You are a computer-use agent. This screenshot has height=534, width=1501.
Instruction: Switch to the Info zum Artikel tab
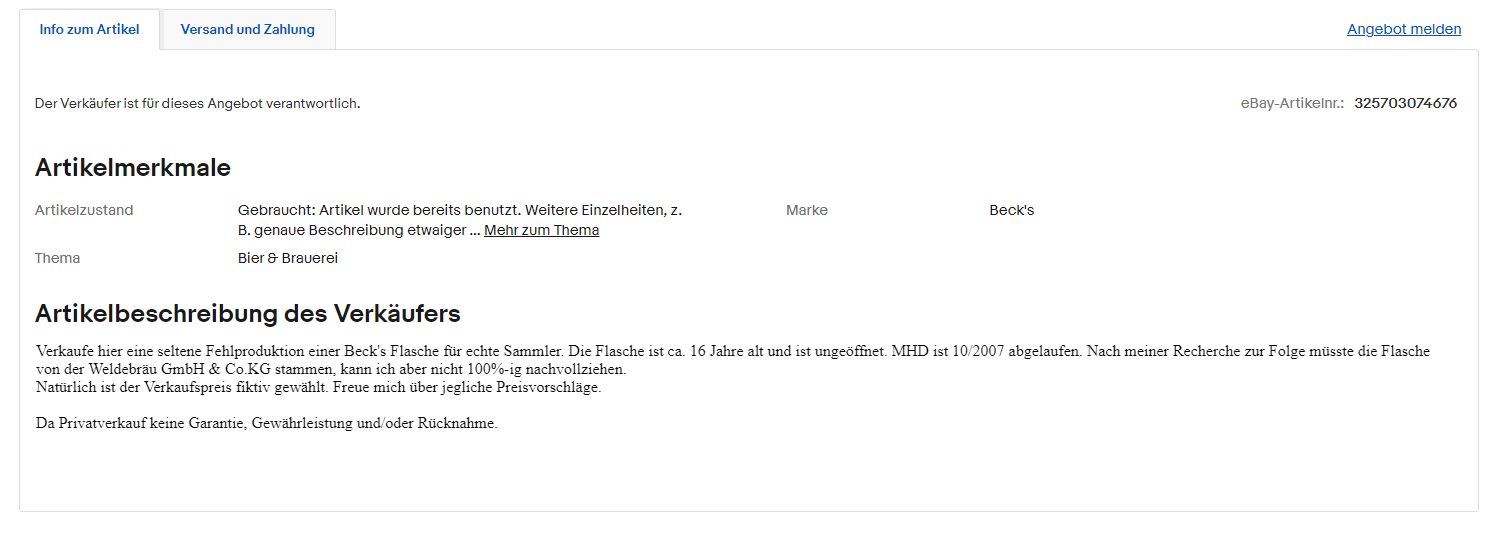(89, 29)
